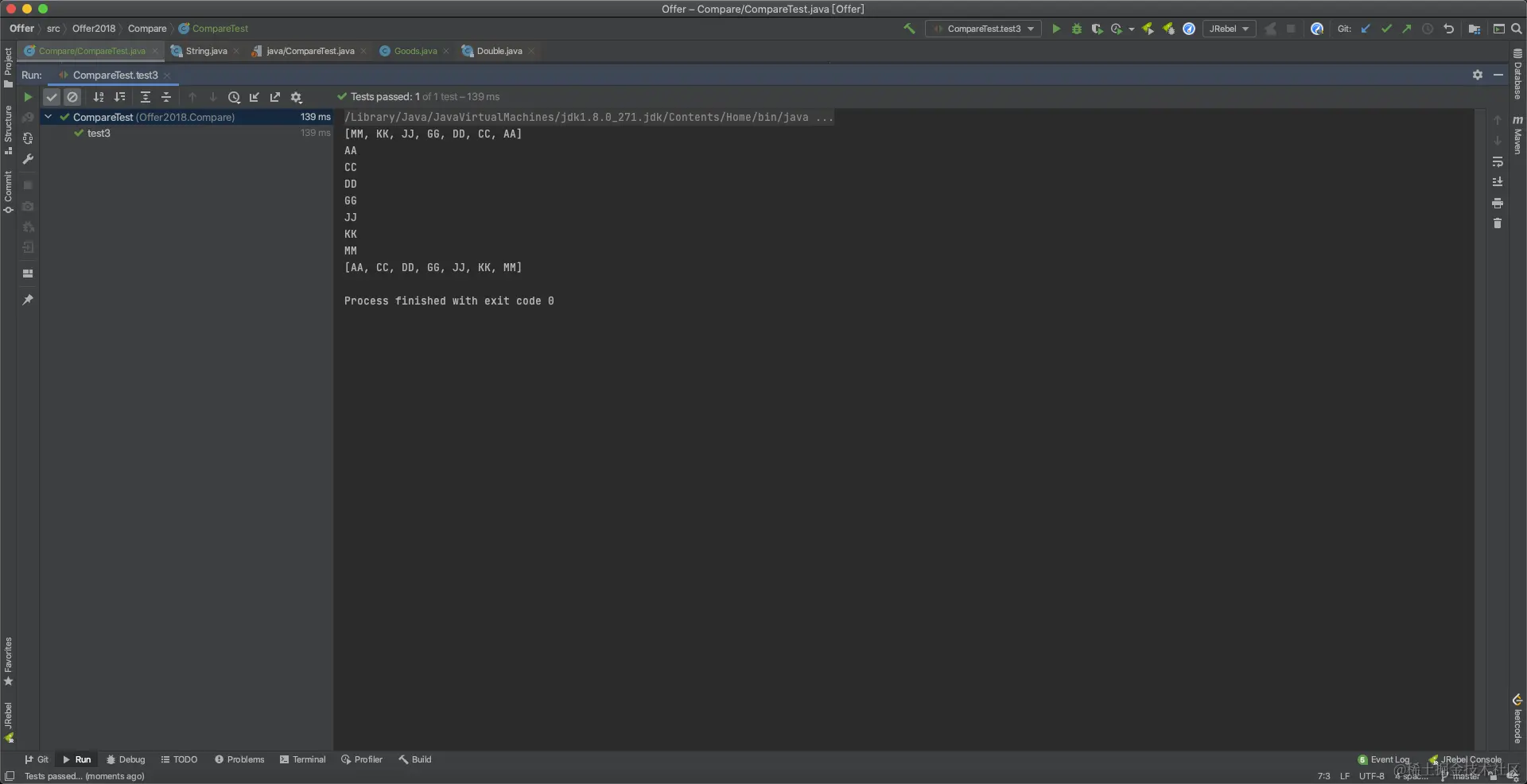Print the console output
The image size is (1527, 784).
[1498, 203]
